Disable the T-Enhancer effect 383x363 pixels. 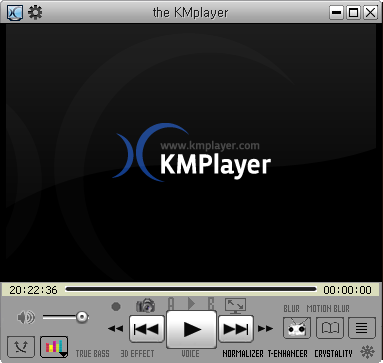tap(288, 354)
